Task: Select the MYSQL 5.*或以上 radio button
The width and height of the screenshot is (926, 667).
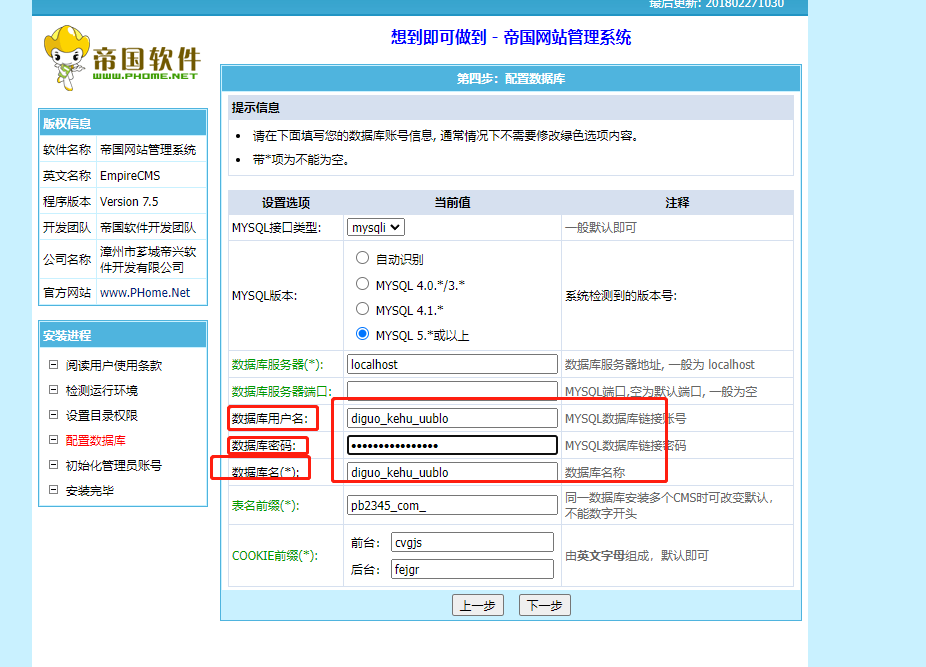Action: (362, 334)
